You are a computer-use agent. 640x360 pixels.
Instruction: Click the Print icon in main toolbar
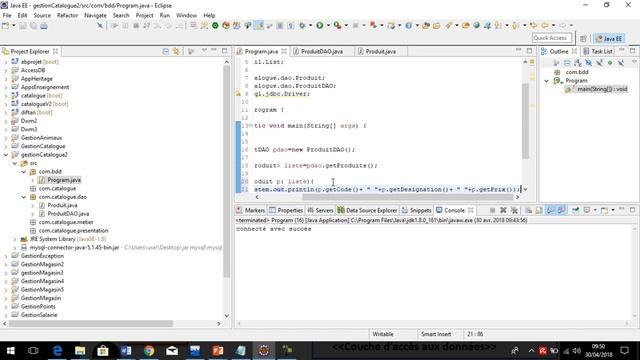44,25
